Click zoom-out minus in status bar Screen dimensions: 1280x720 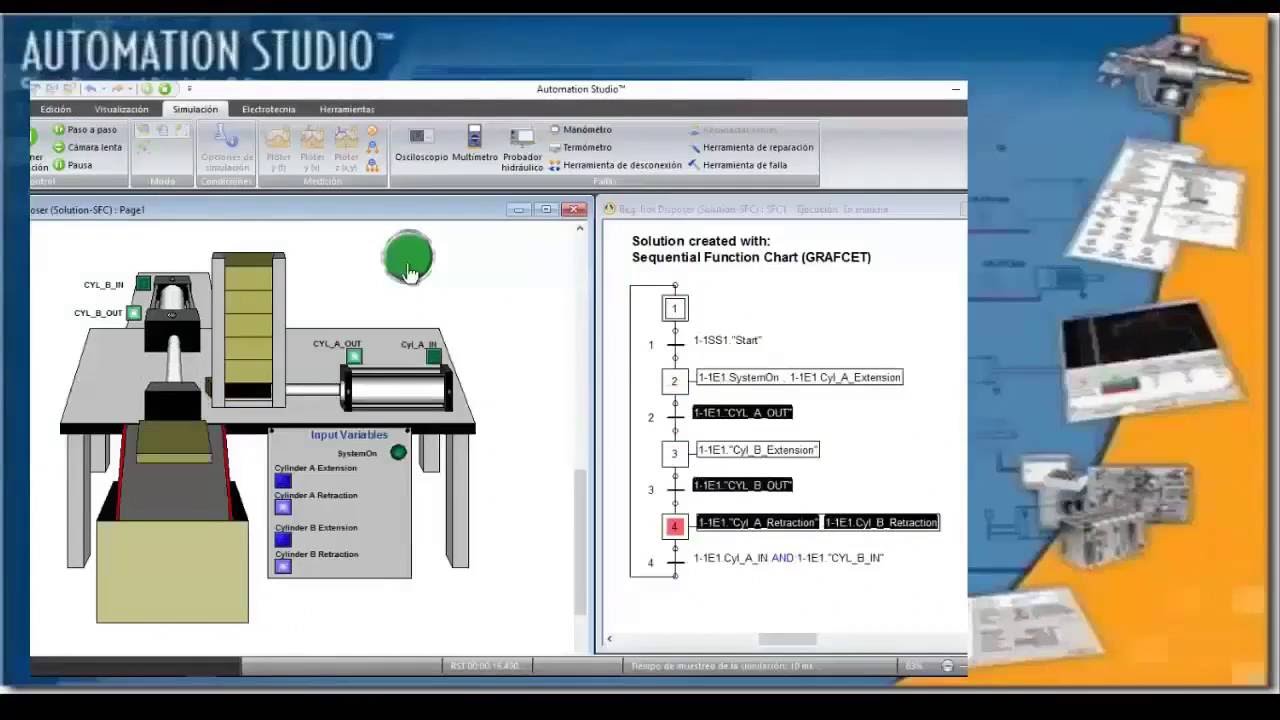point(947,666)
